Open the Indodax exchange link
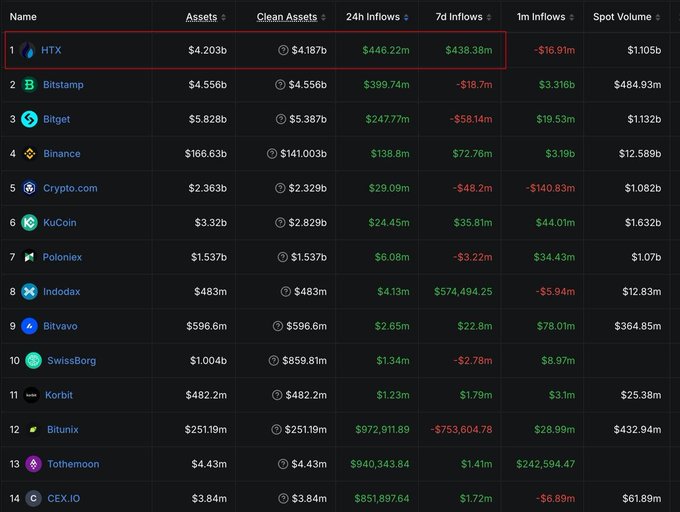The height and width of the screenshot is (512, 680). click(62, 292)
